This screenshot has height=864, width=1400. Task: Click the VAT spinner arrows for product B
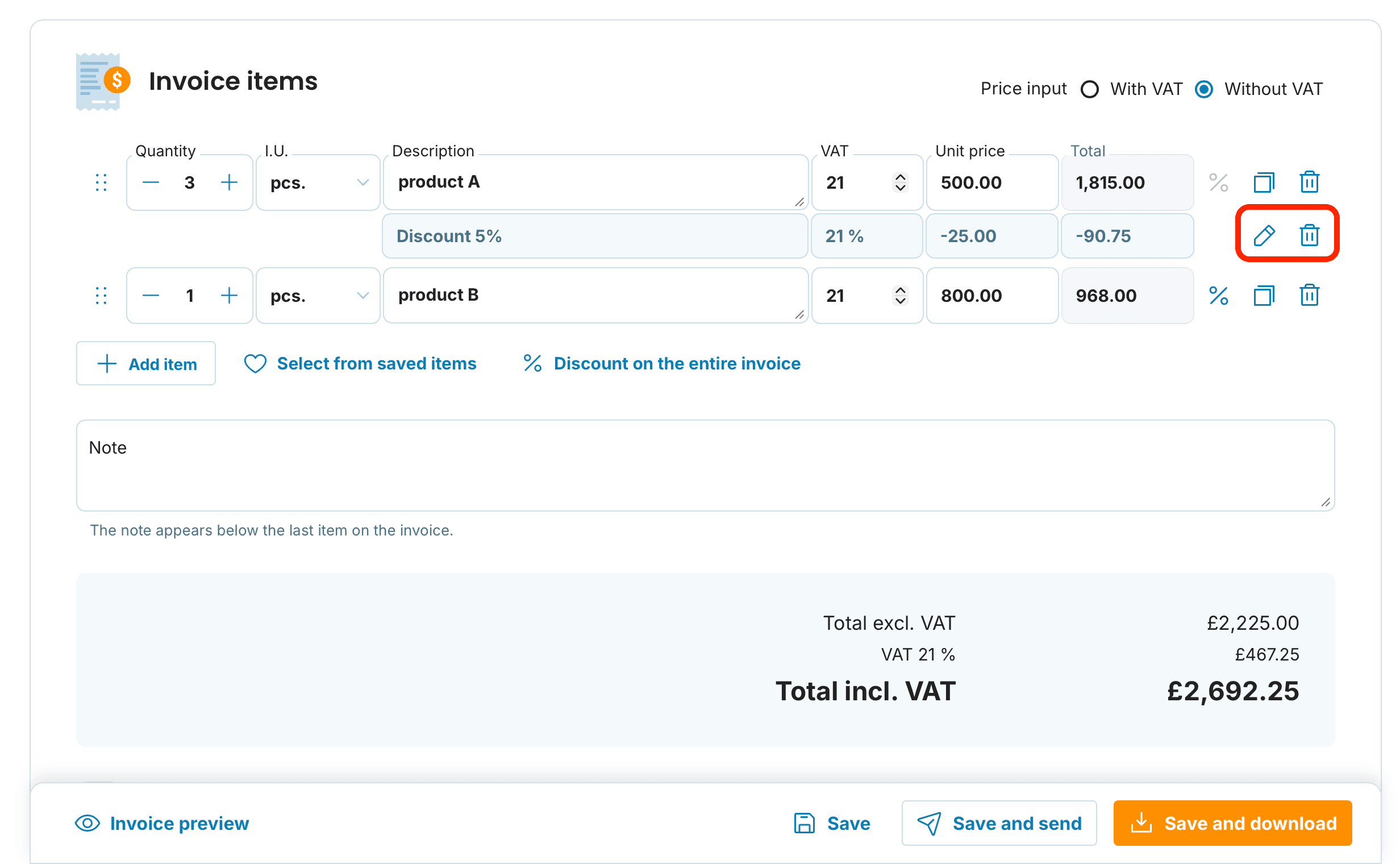[x=900, y=296]
